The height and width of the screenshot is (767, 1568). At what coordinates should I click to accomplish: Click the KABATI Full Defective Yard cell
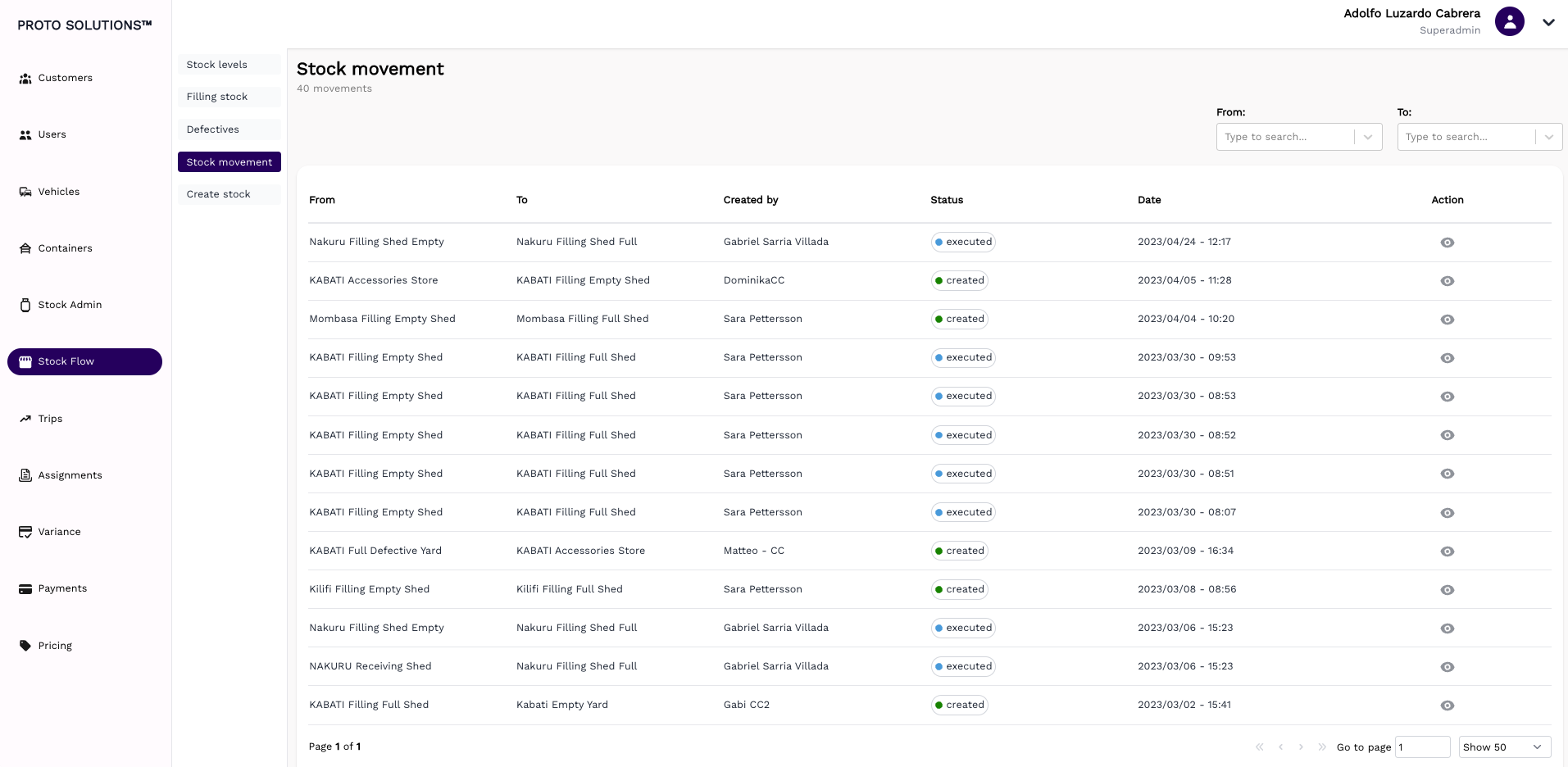pyautogui.click(x=375, y=551)
